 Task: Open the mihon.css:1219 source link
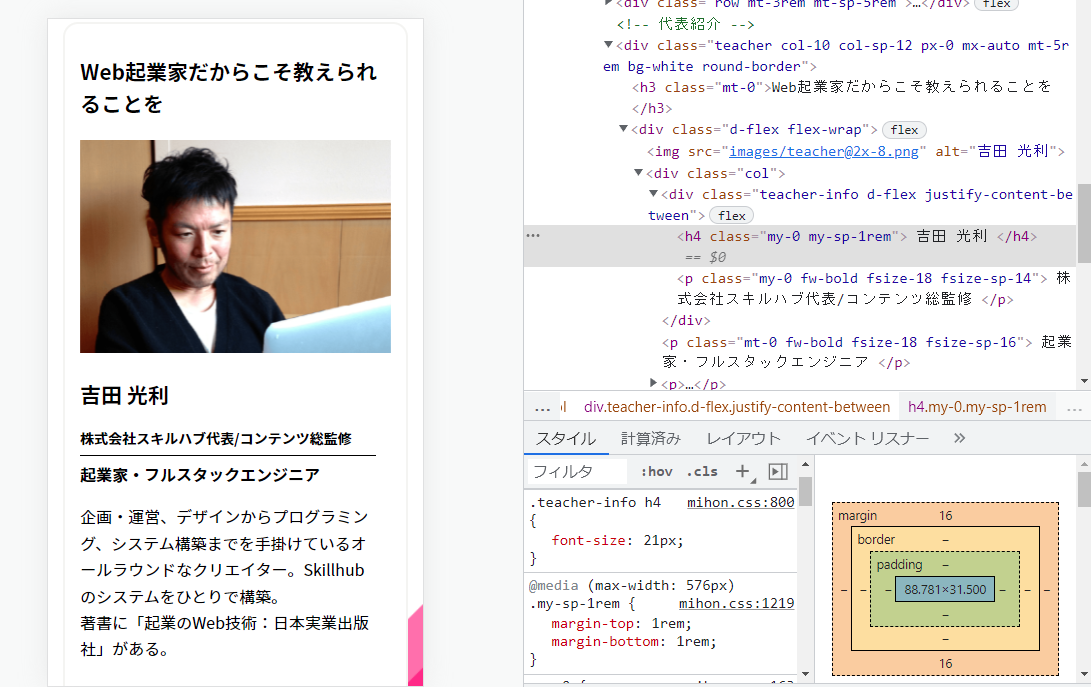click(x=736, y=603)
